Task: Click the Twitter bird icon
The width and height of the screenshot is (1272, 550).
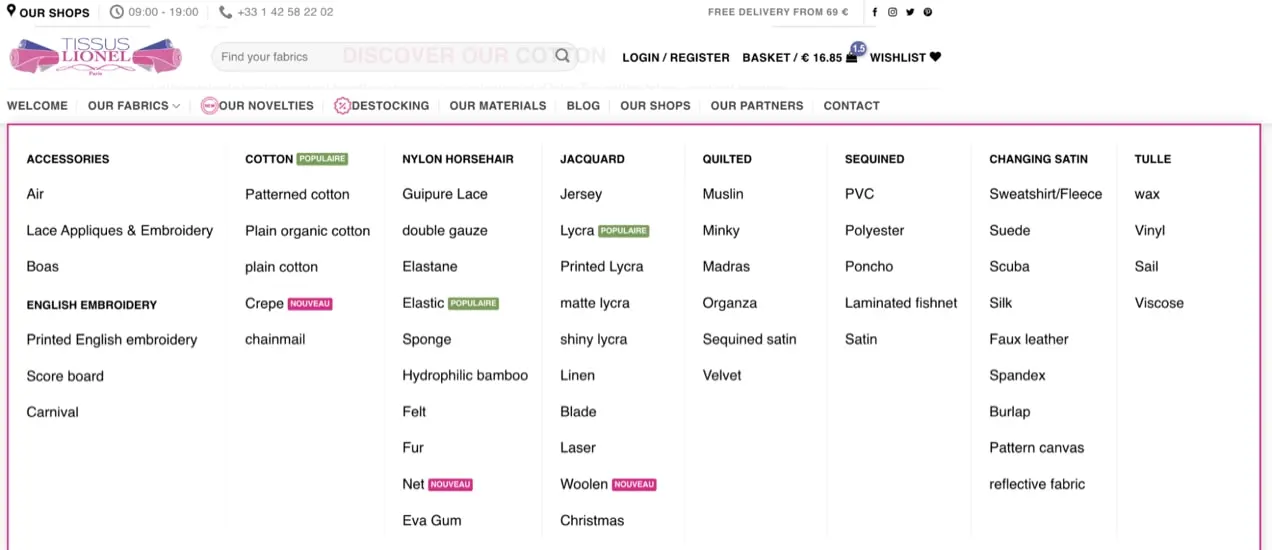Action: [910, 12]
